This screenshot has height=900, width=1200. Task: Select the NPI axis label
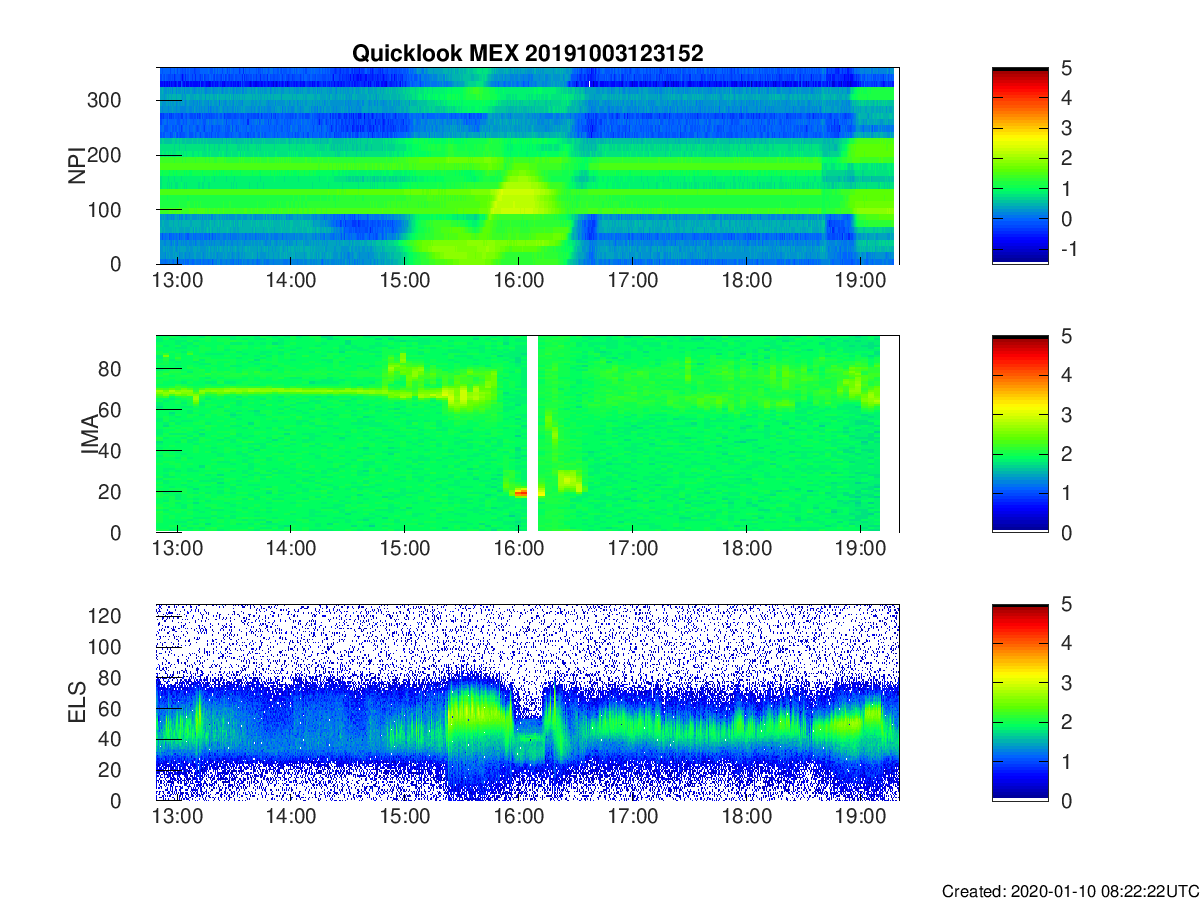(76, 166)
